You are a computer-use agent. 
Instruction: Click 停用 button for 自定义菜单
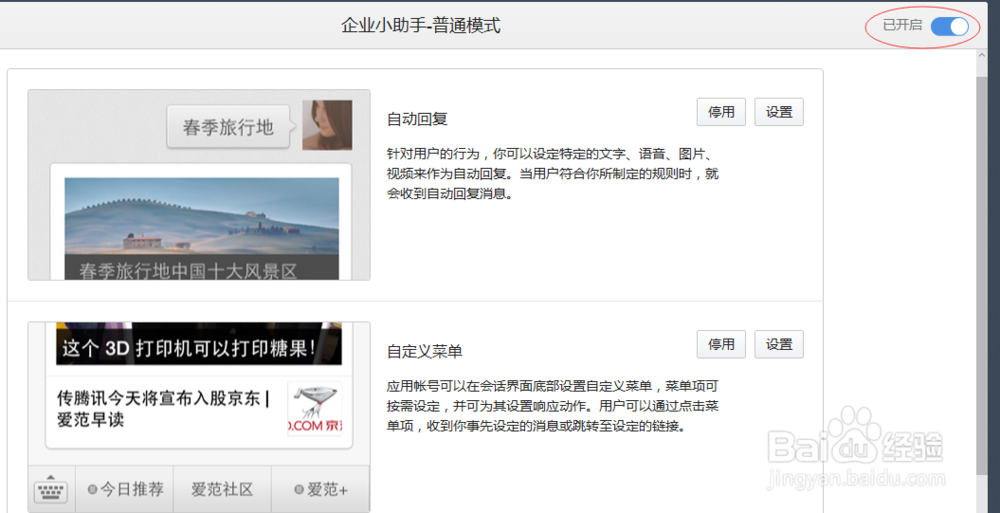pos(721,345)
